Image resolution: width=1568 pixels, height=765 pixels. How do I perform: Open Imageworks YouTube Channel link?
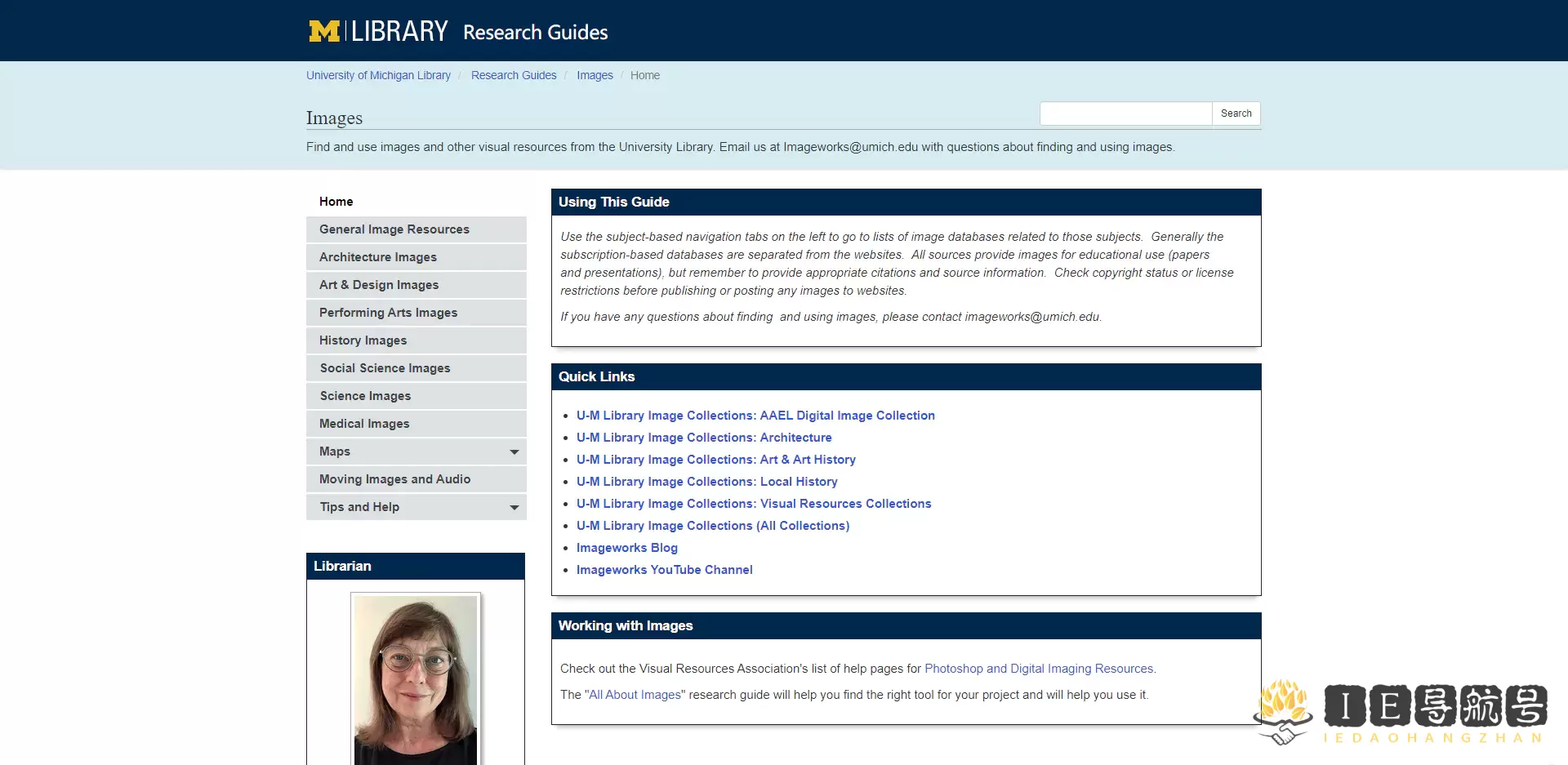(665, 570)
